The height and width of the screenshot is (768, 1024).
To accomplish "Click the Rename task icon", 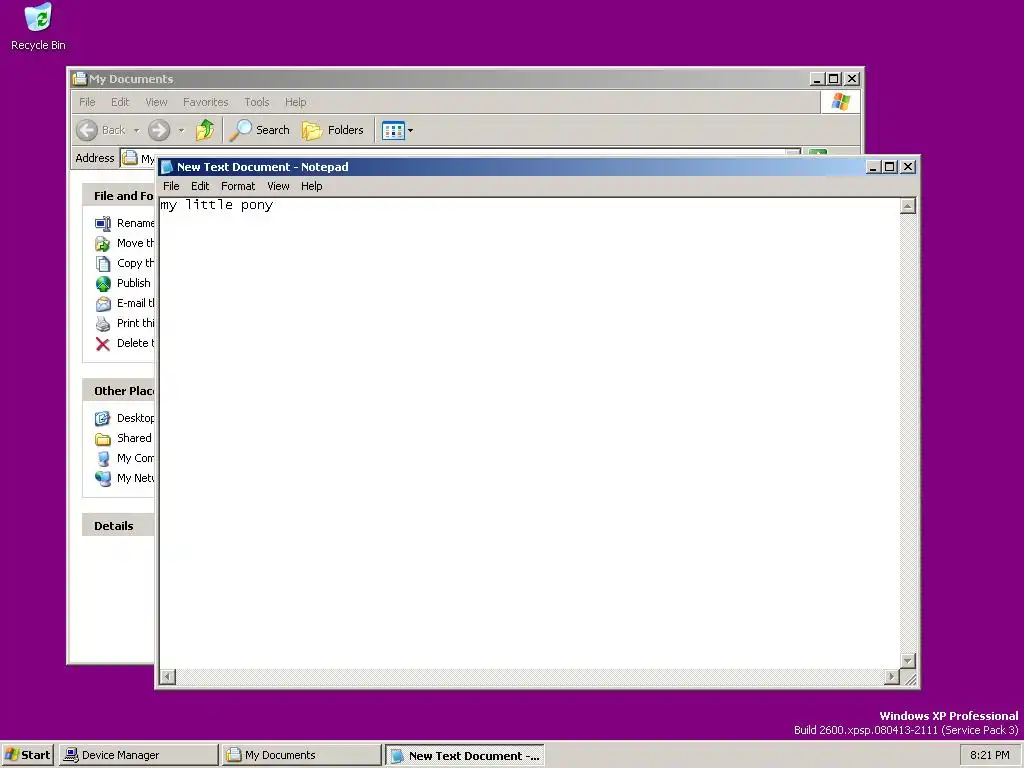I will tap(103, 223).
